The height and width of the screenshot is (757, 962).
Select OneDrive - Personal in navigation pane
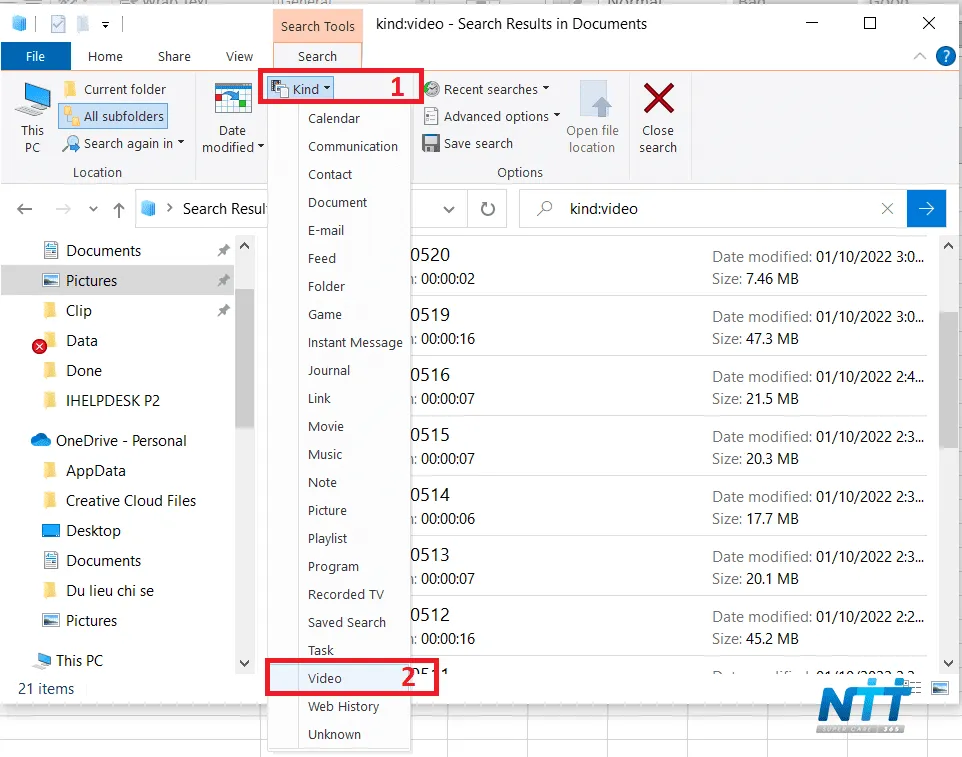click(x=121, y=440)
